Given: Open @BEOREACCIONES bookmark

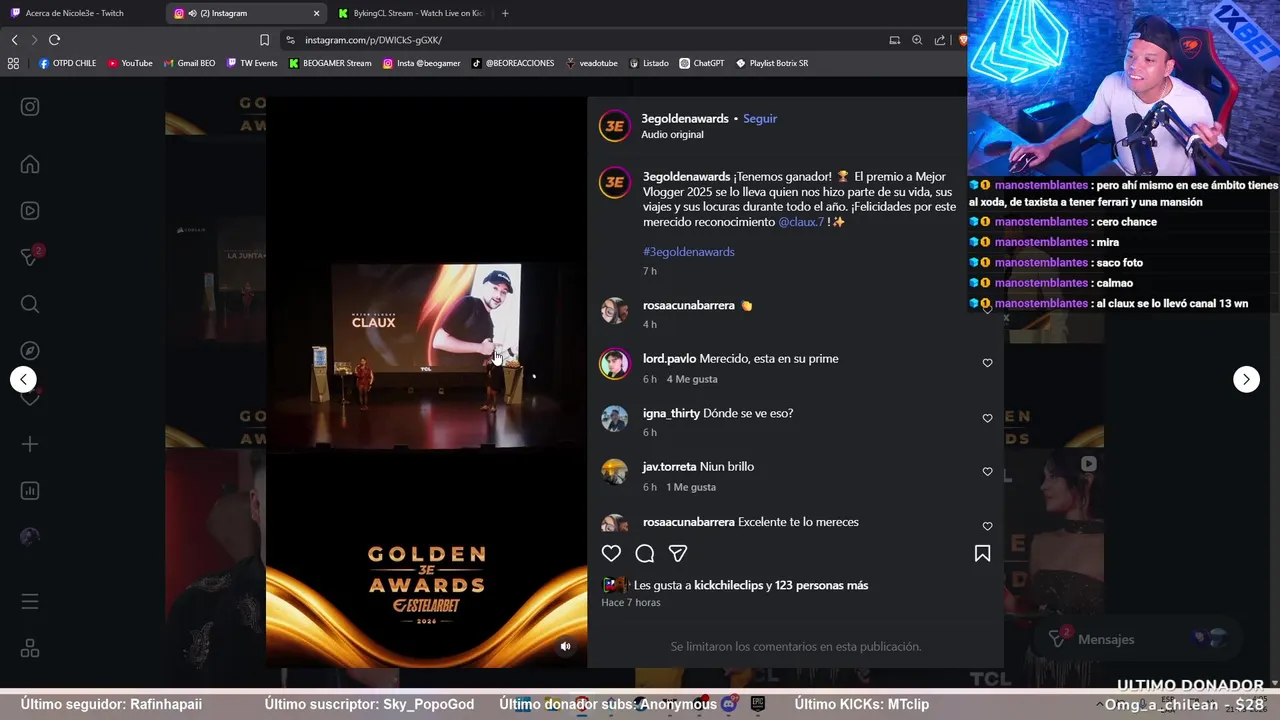Looking at the screenshot, I should point(513,63).
